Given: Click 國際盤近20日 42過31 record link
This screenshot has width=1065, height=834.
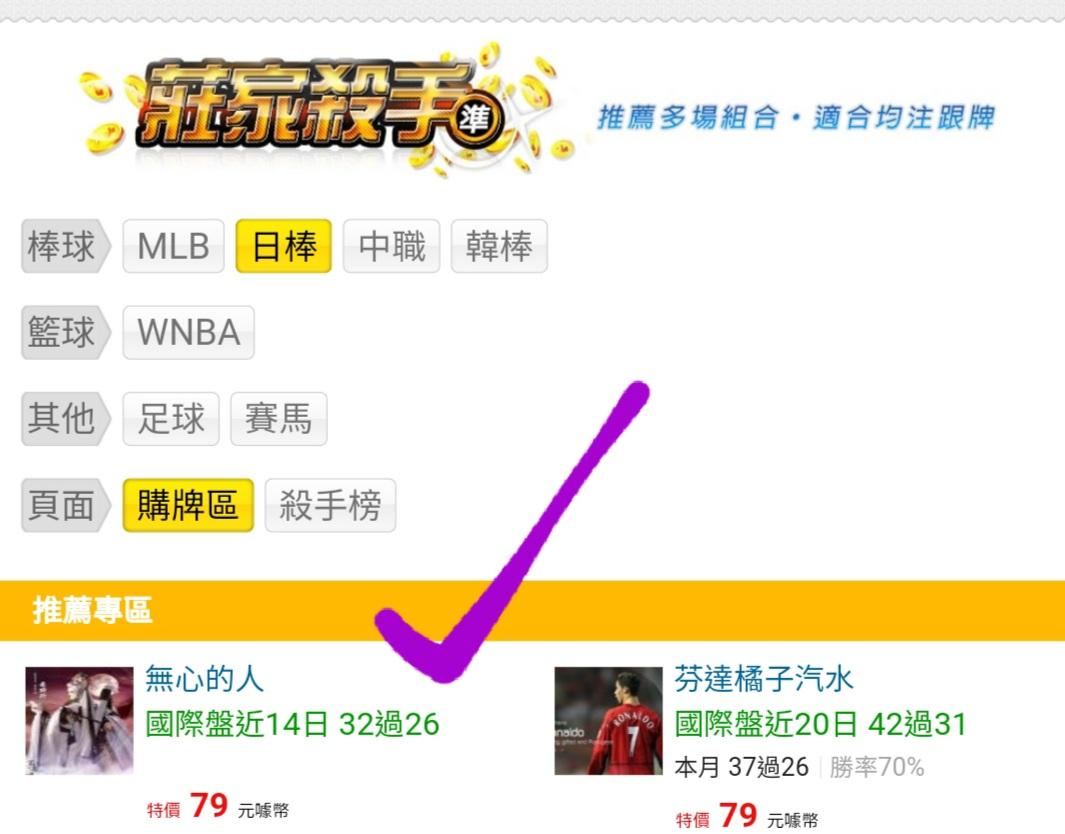Looking at the screenshot, I should pos(820,724).
